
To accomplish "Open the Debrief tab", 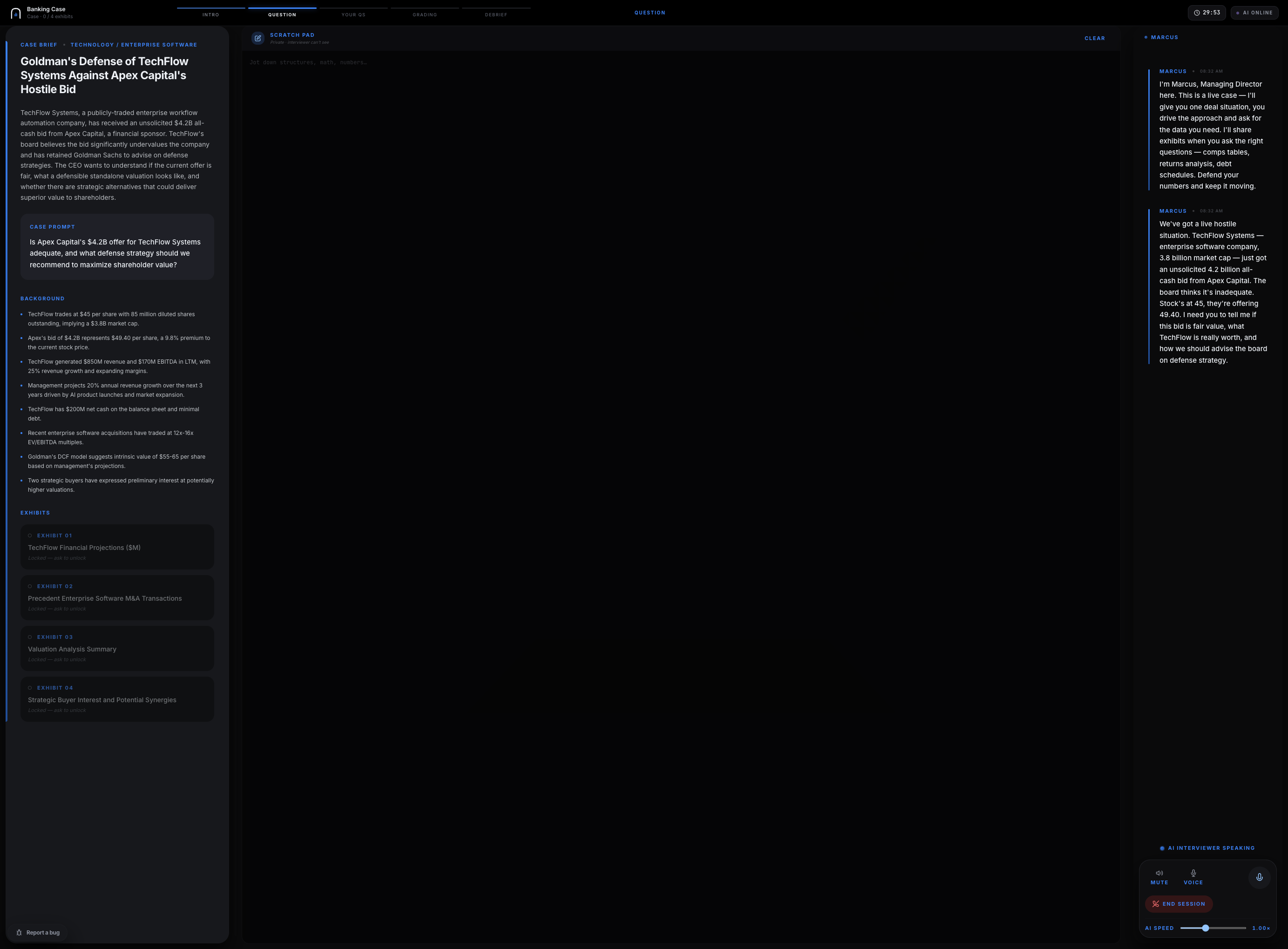I will coord(496,14).
